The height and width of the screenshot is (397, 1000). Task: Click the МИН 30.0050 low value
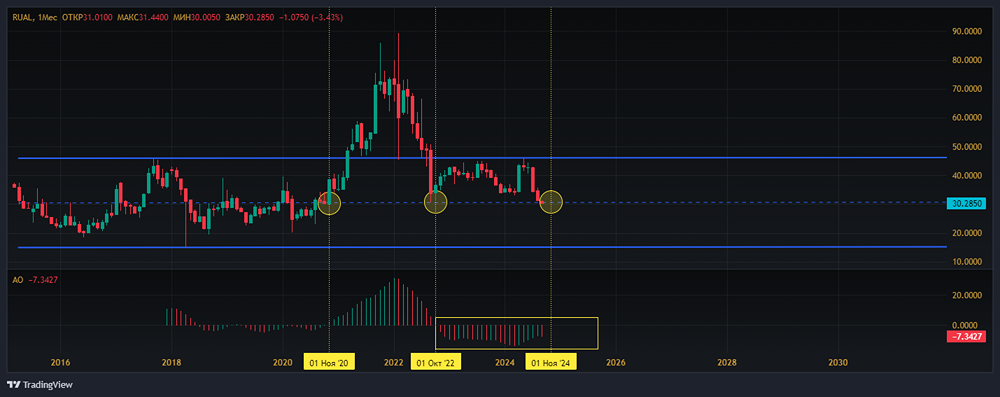pyautogui.click(x=196, y=18)
